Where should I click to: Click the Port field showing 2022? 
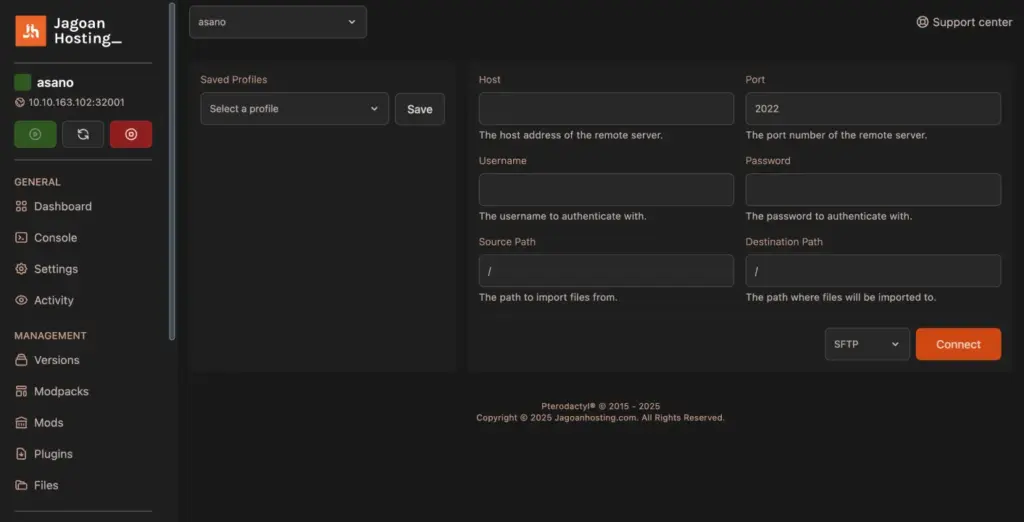coord(873,108)
